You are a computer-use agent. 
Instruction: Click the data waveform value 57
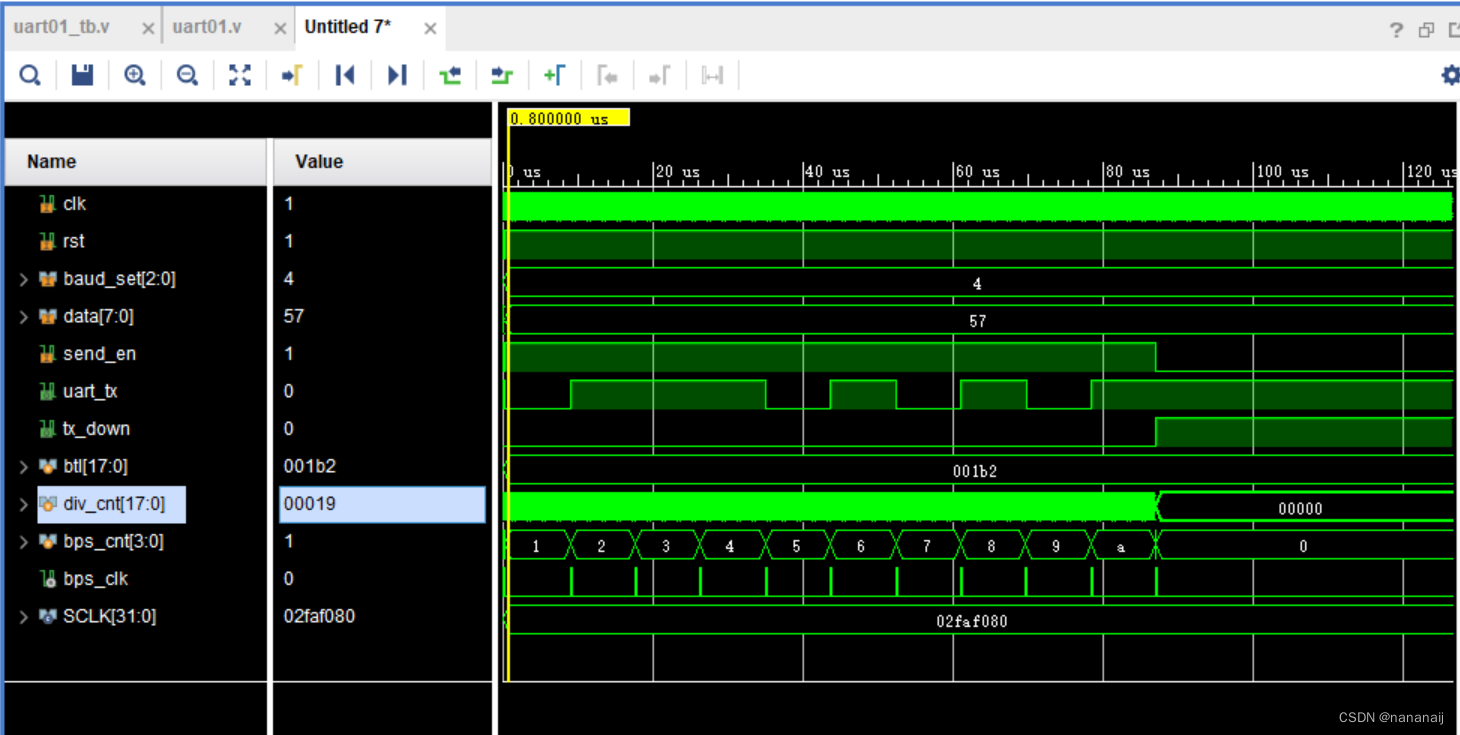coord(977,322)
